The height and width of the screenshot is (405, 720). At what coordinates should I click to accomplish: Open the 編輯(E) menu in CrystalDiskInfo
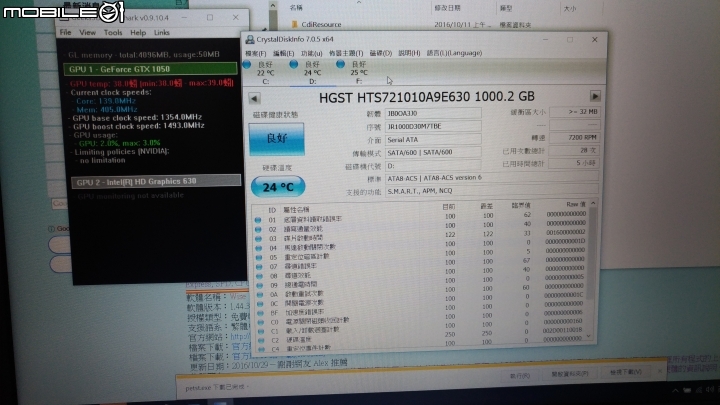tap(283, 53)
